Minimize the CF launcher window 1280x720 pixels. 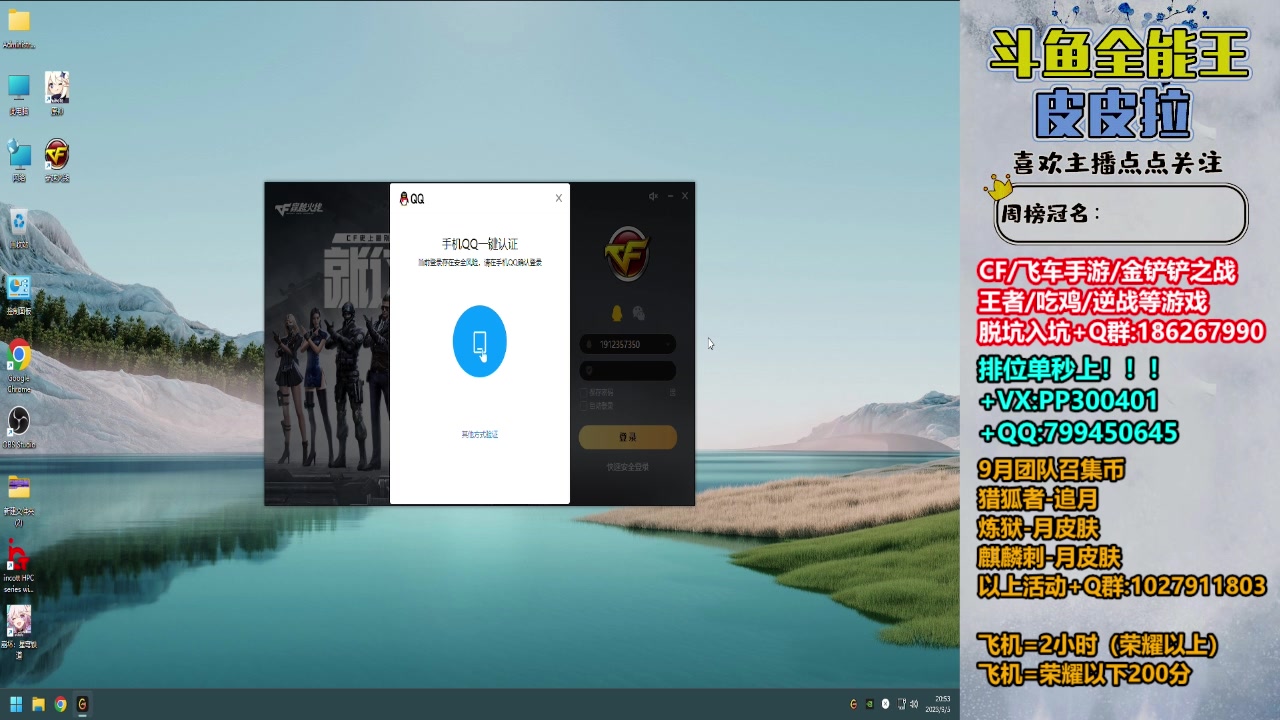pyautogui.click(x=670, y=196)
